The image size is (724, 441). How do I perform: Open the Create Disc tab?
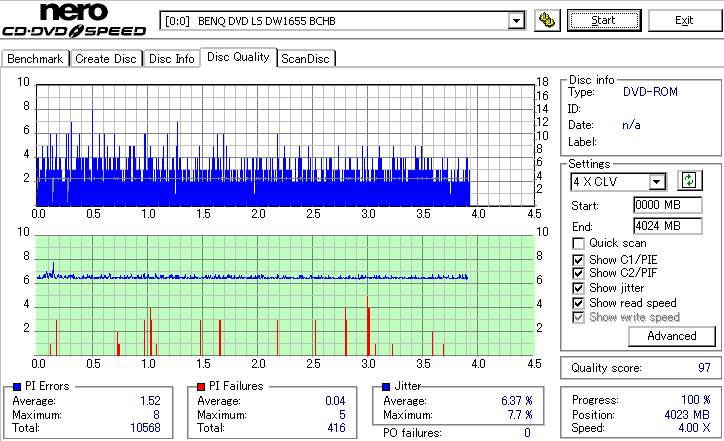pyautogui.click(x=106, y=59)
